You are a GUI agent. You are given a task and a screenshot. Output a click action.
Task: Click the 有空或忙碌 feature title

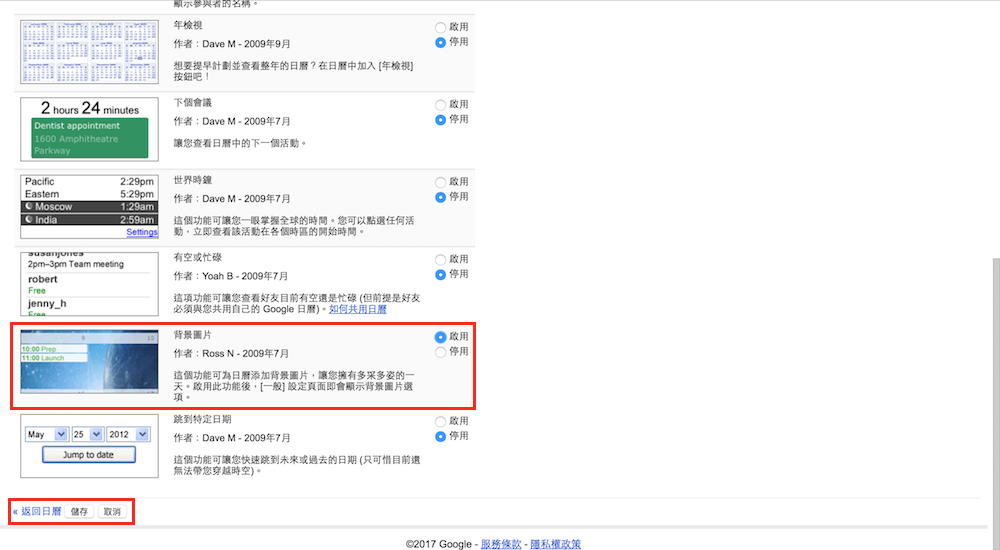point(198,257)
